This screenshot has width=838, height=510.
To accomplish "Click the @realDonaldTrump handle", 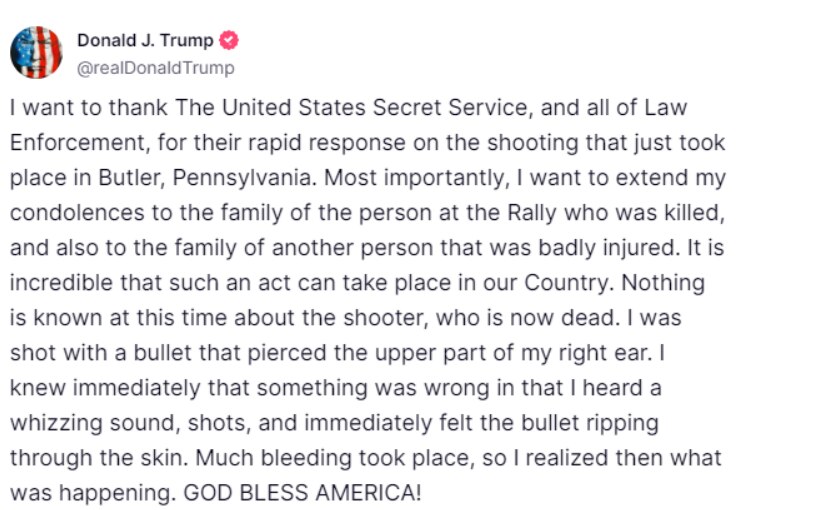I will tap(156, 68).
